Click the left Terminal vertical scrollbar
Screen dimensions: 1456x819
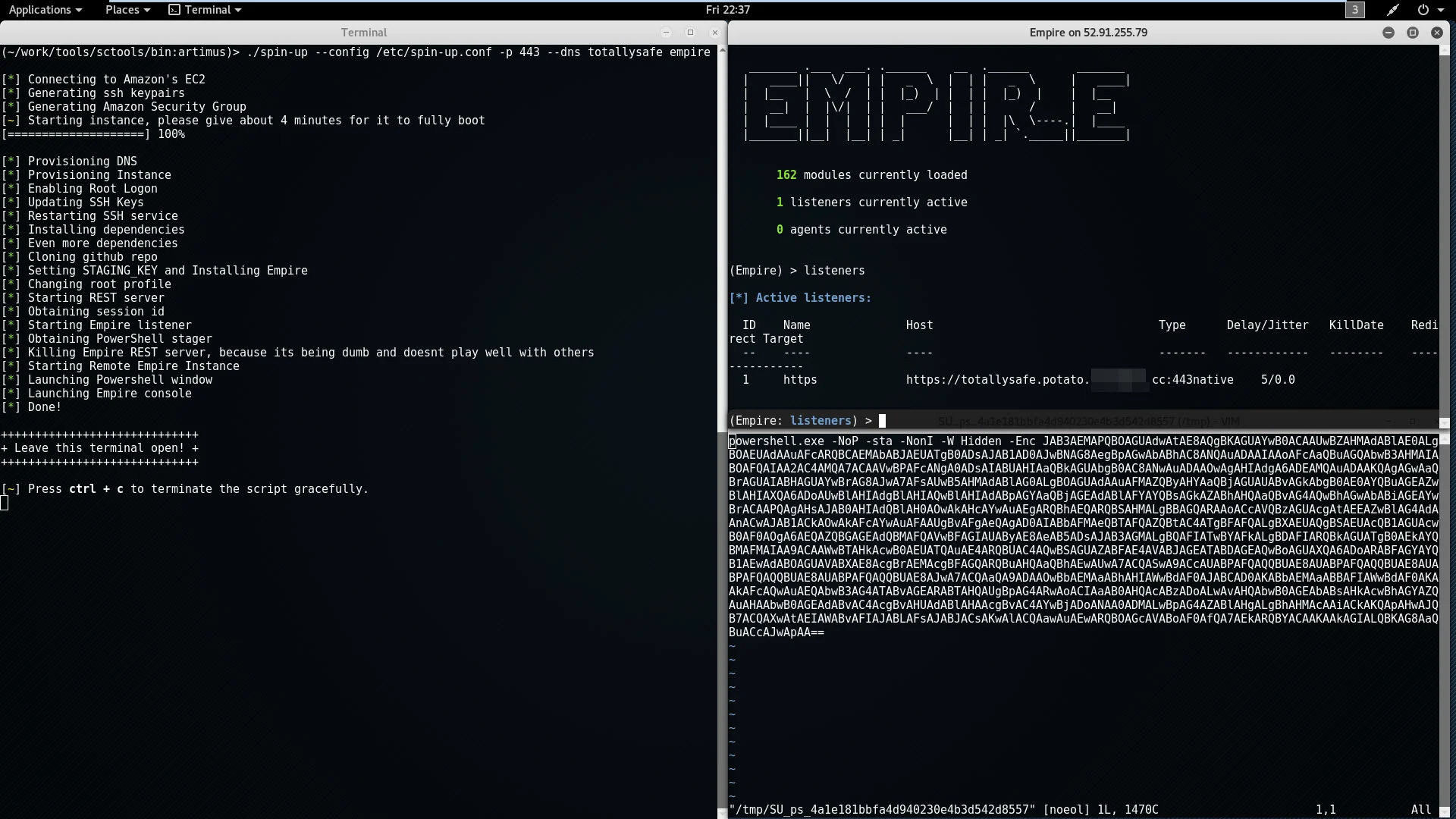pyautogui.click(x=722, y=432)
